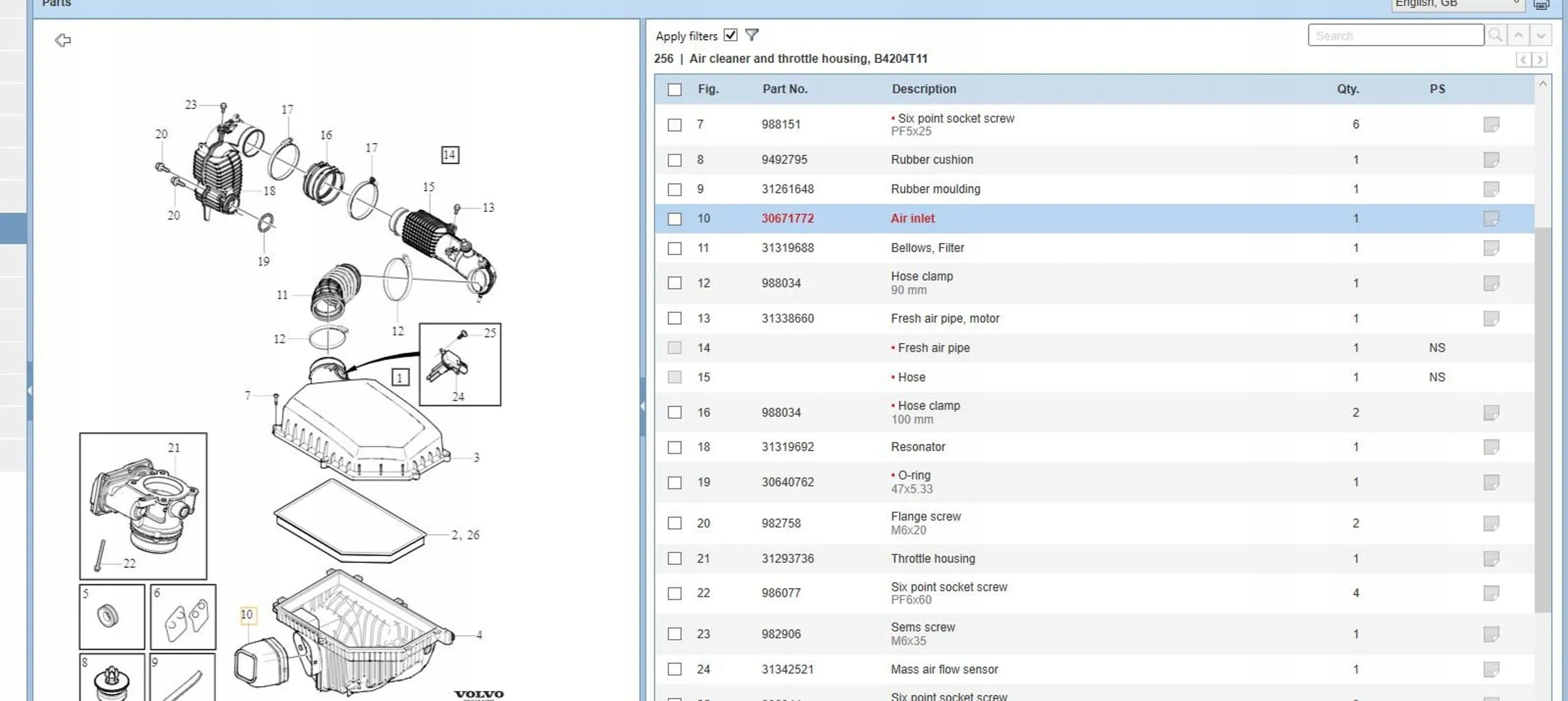The height and width of the screenshot is (701, 1568).
Task: Click the back arrow above the diagram
Action: 63,41
